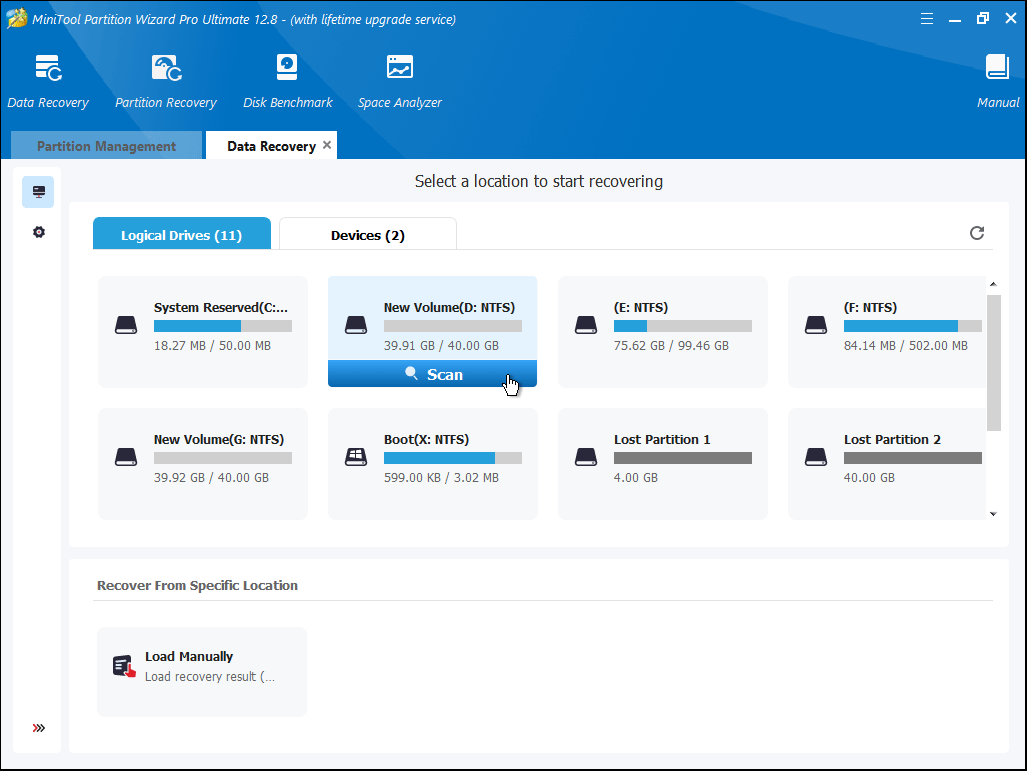Click System Reserved usage bar
The width and height of the screenshot is (1027, 771).
[223, 326]
